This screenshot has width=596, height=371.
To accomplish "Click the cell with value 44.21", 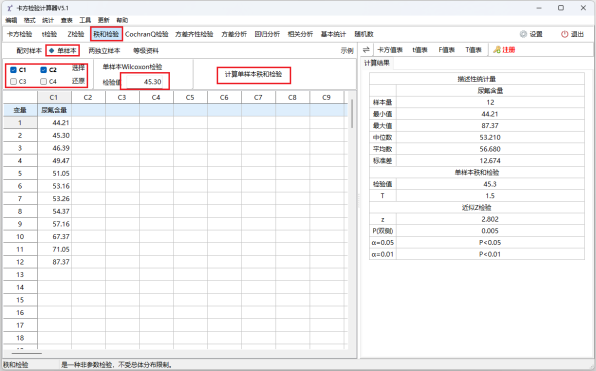I will click(x=54, y=122).
